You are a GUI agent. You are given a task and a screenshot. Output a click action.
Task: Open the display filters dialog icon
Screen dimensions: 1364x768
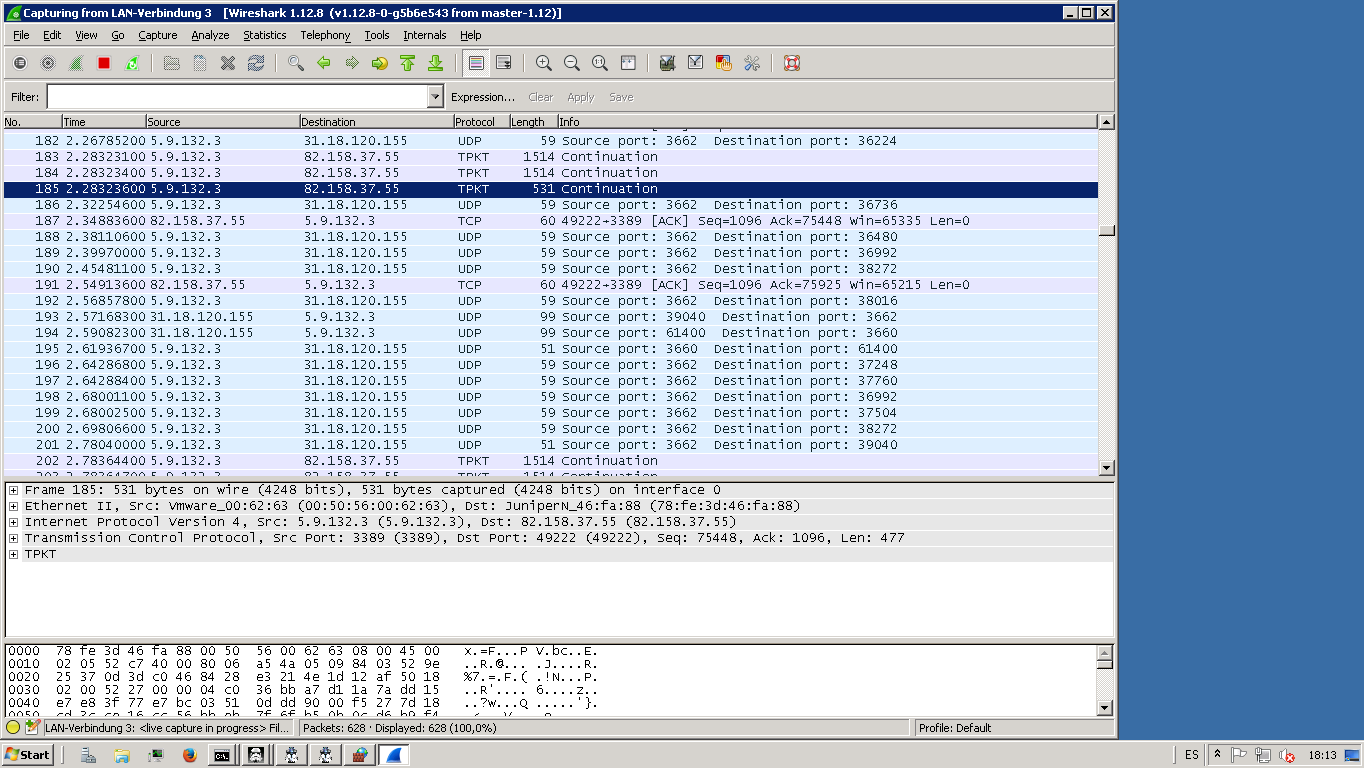(x=696, y=63)
